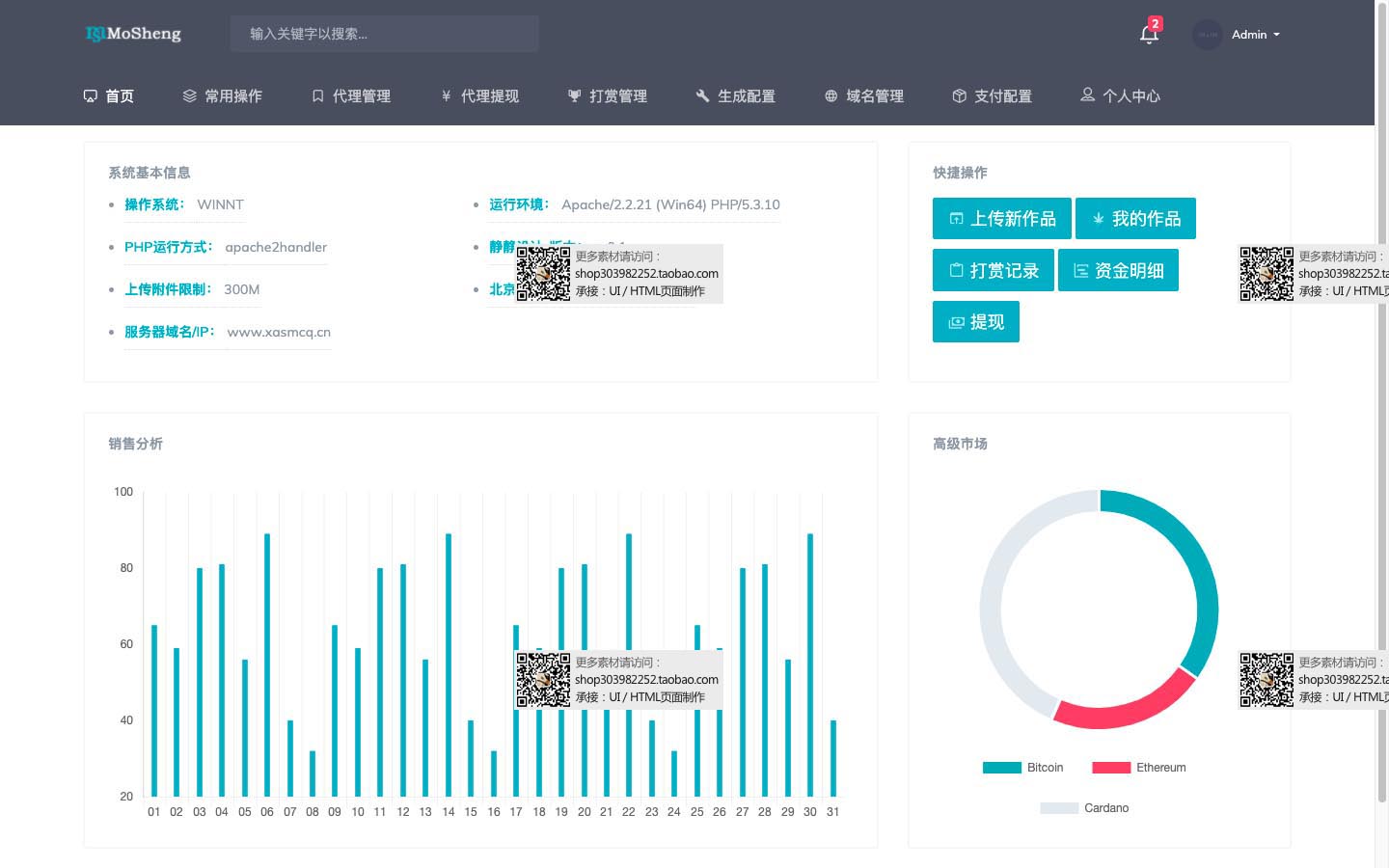Toggle the Cardano legend item
The height and width of the screenshot is (868, 1389).
click(1084, 808)
